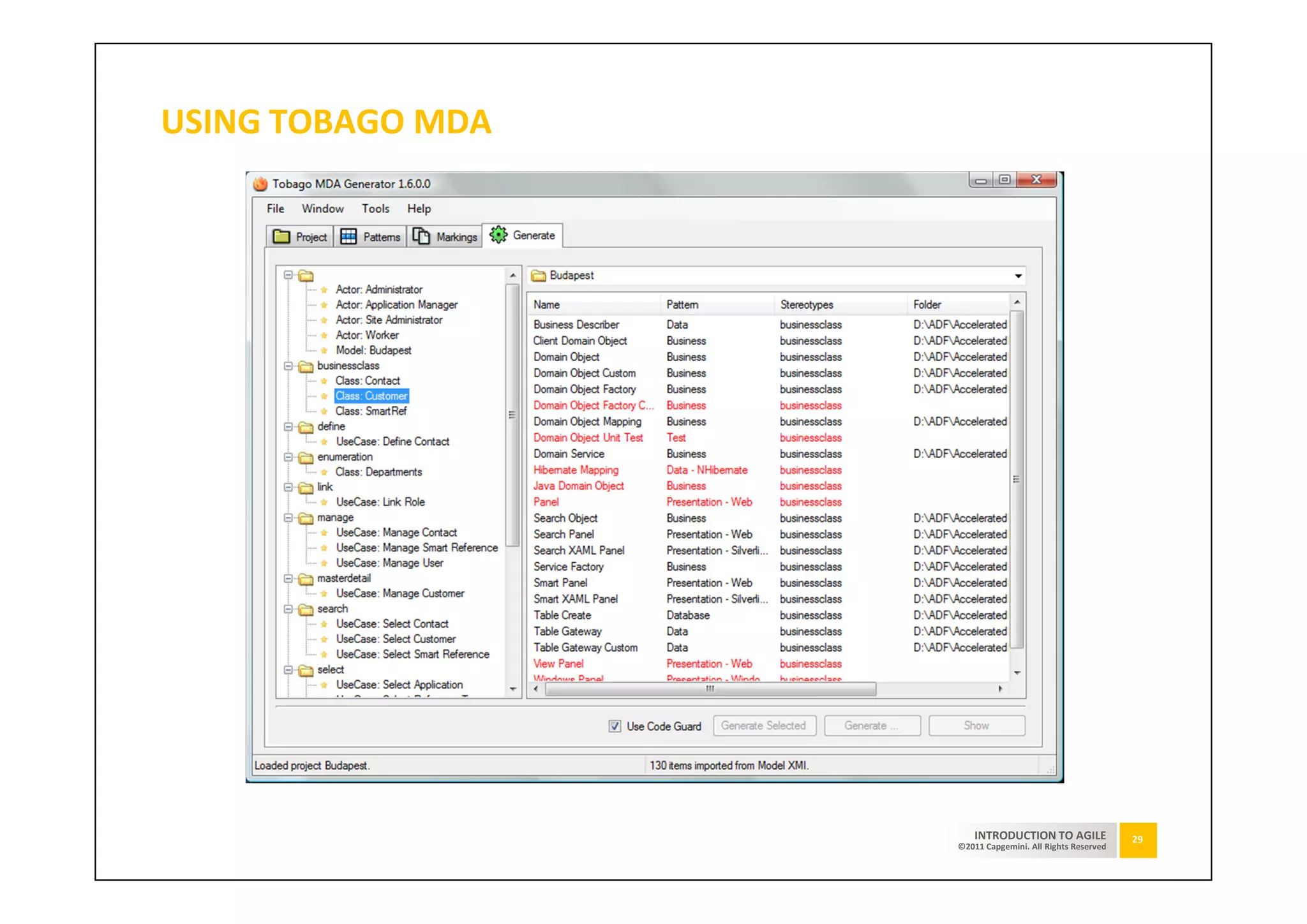Click the search folder icon
This screenshot has width=1307, height=924.
pos(306,609)
